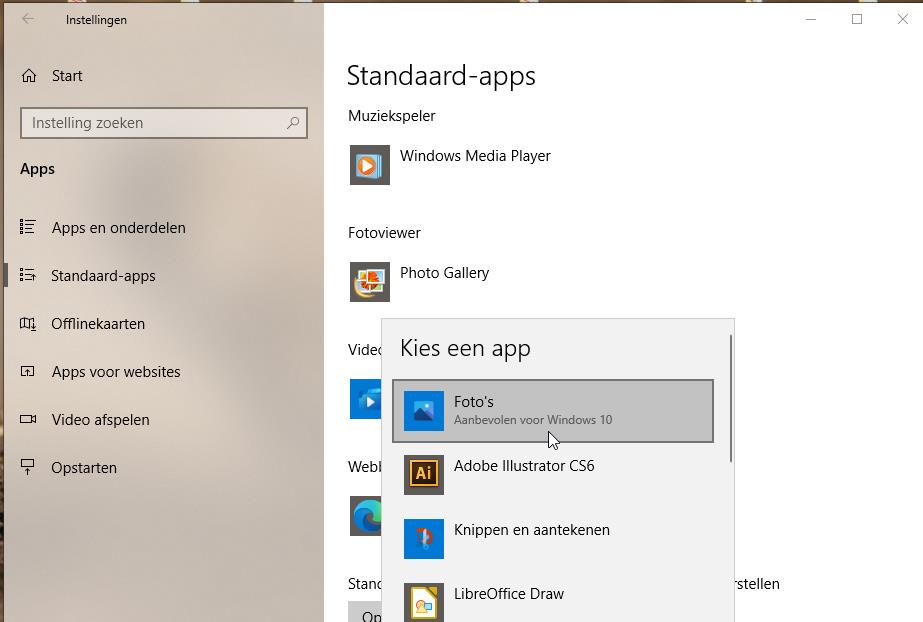Change the Muziekspeler default Windows Media Player
The height and width of the screenshot is (622, 923).
click(x=475, y=156)
